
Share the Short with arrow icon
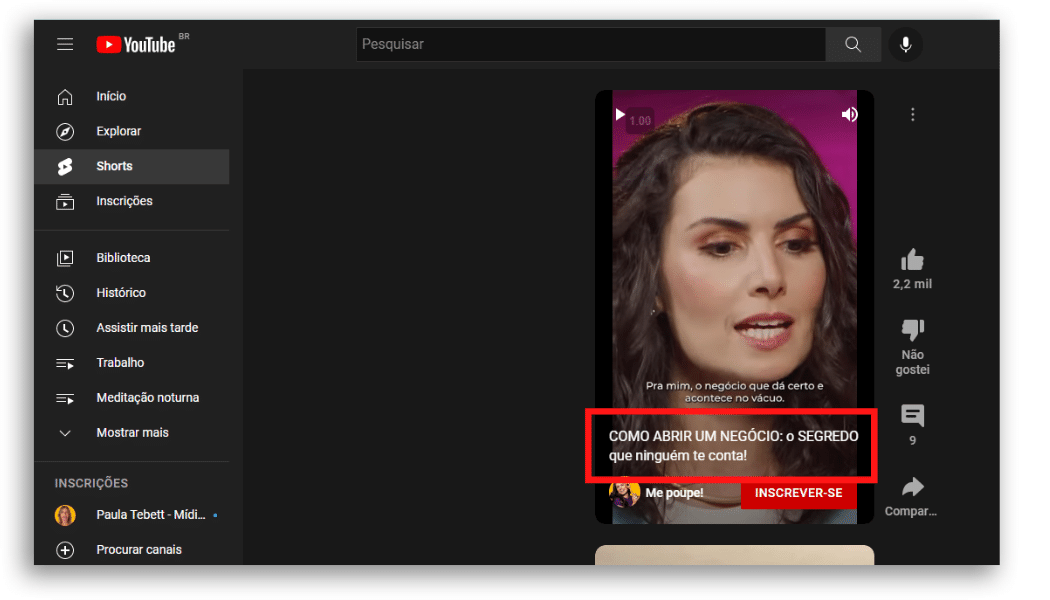[912, 487]
